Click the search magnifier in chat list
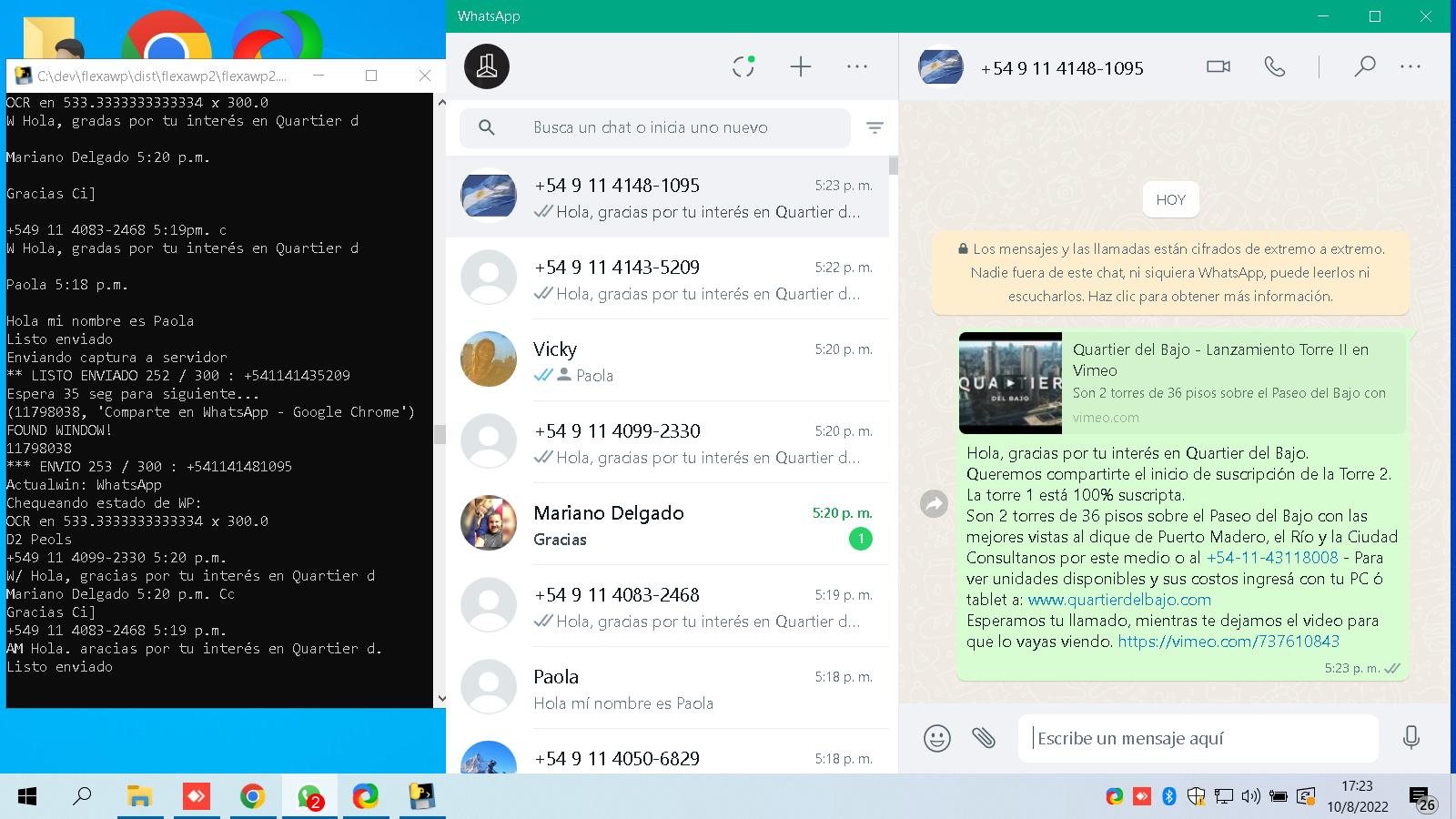This screenshot has width=1456, height=819. 487,127
